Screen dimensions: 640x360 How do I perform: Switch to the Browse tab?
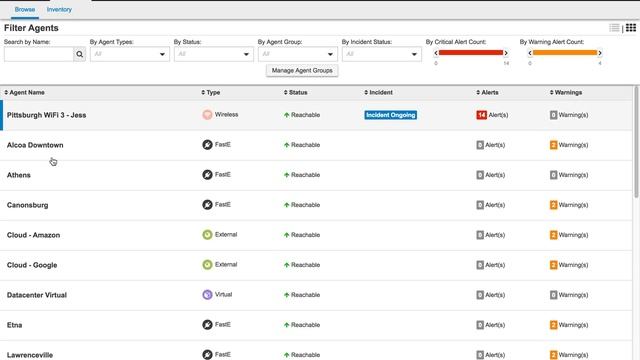tap(24, 9)
